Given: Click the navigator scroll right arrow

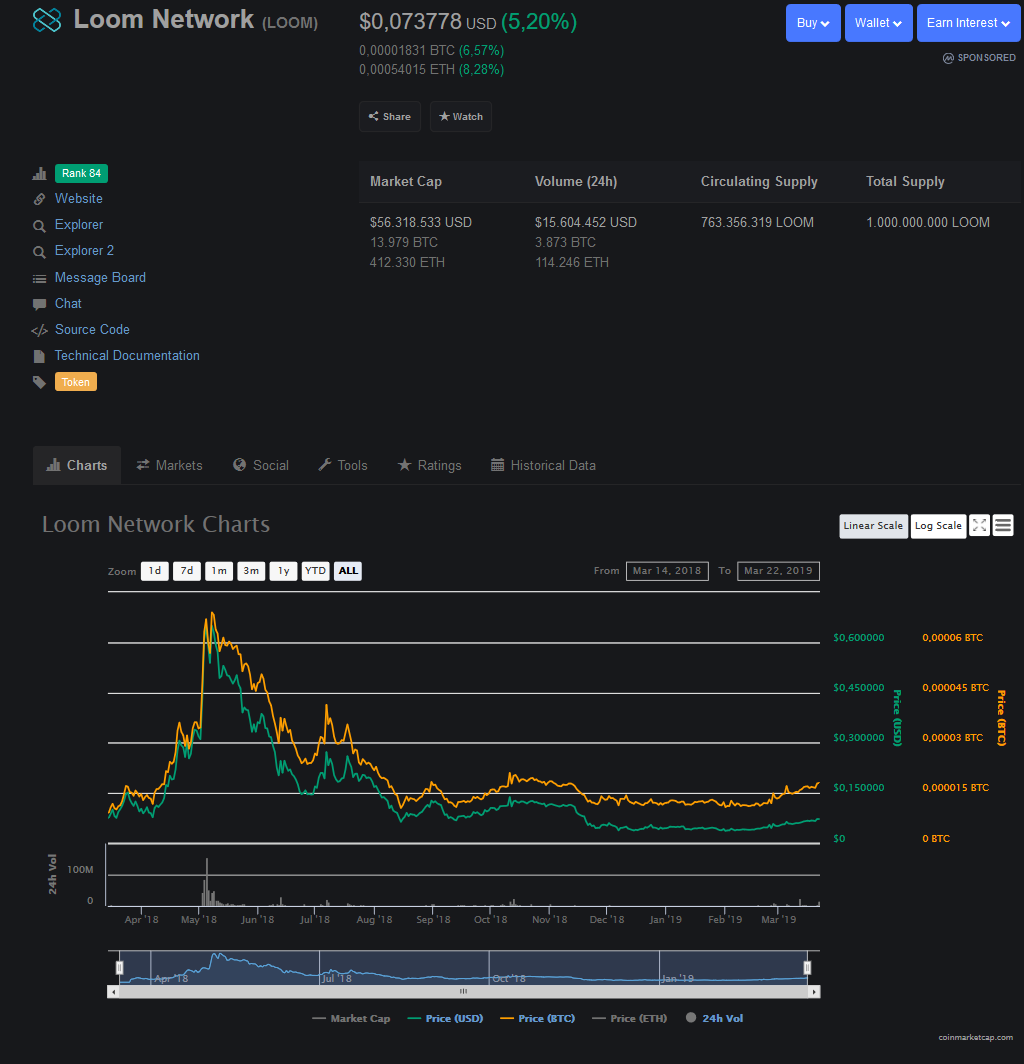Looking at the screenshot, I should [x=814, y=992].
